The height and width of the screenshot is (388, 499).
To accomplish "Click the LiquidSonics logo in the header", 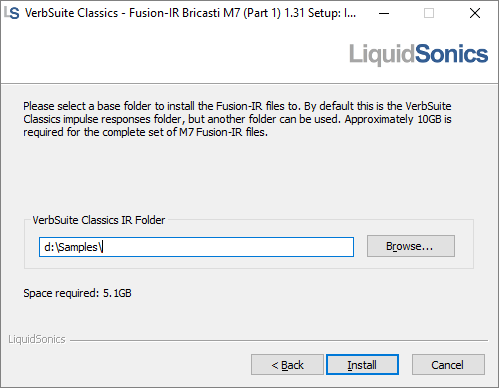I will pyautogui.click(x=418, y=54).
